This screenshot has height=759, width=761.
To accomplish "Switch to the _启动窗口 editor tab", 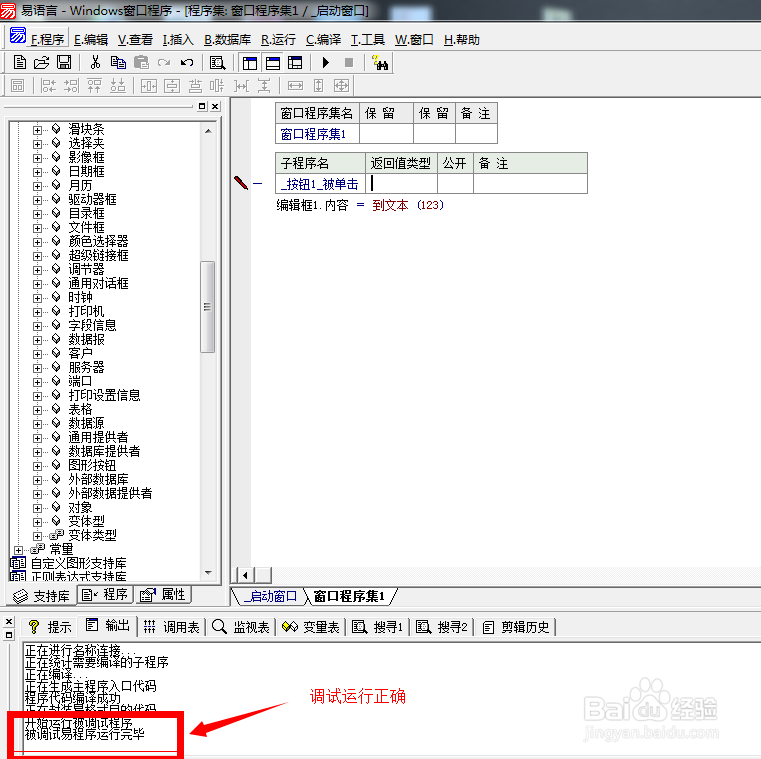I will point(271,596).
